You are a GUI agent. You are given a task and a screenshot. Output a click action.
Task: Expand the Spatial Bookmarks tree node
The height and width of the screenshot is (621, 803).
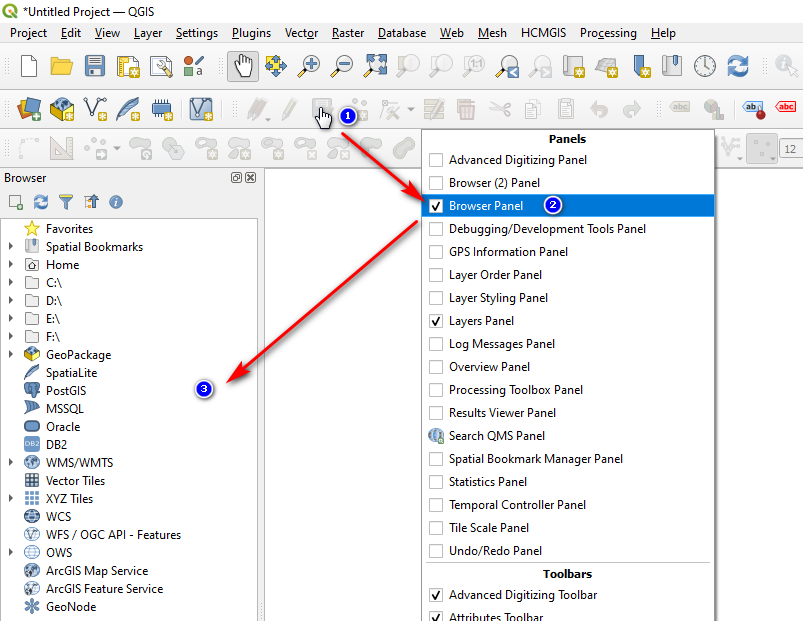coord(11,246)
